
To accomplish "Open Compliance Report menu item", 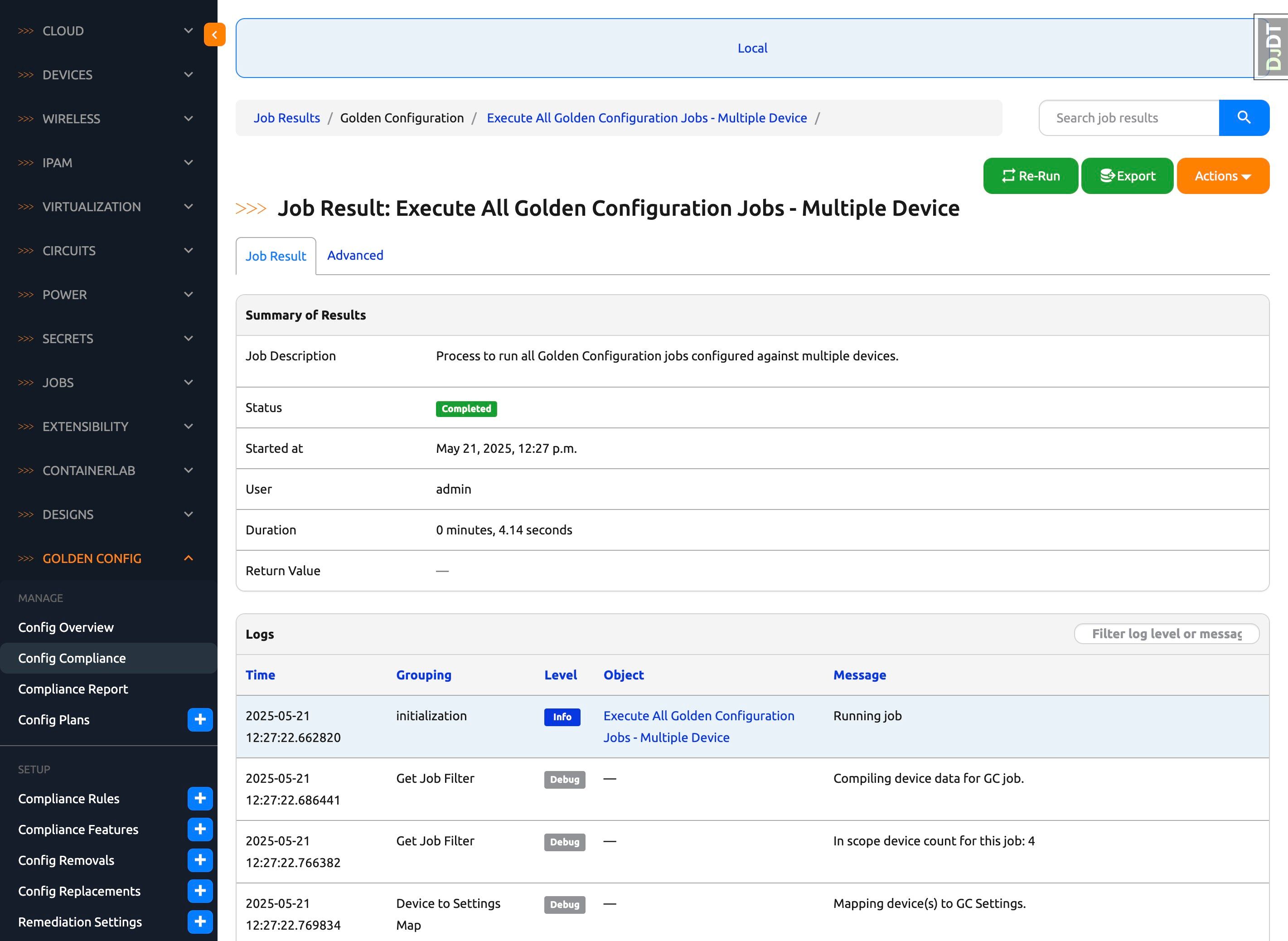I will point(73,689).
